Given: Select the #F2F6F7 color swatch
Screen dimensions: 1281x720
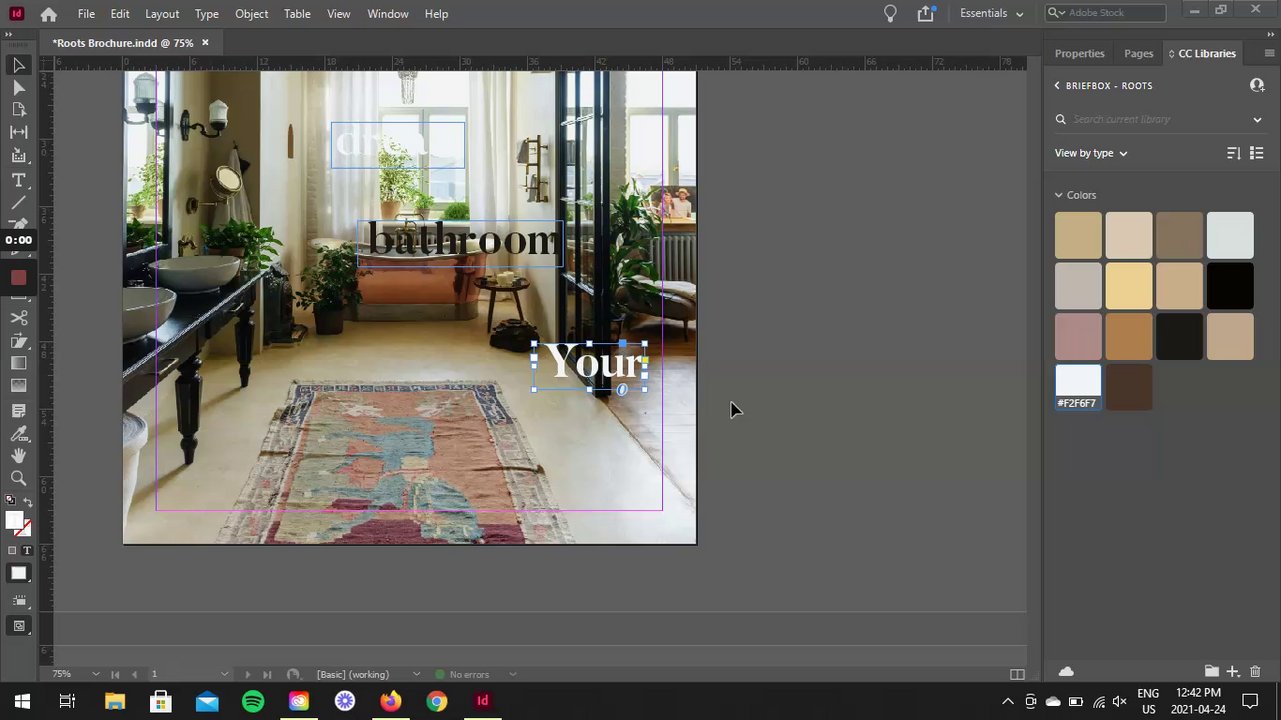Looking at the screenshot, I should point(1078,385).
